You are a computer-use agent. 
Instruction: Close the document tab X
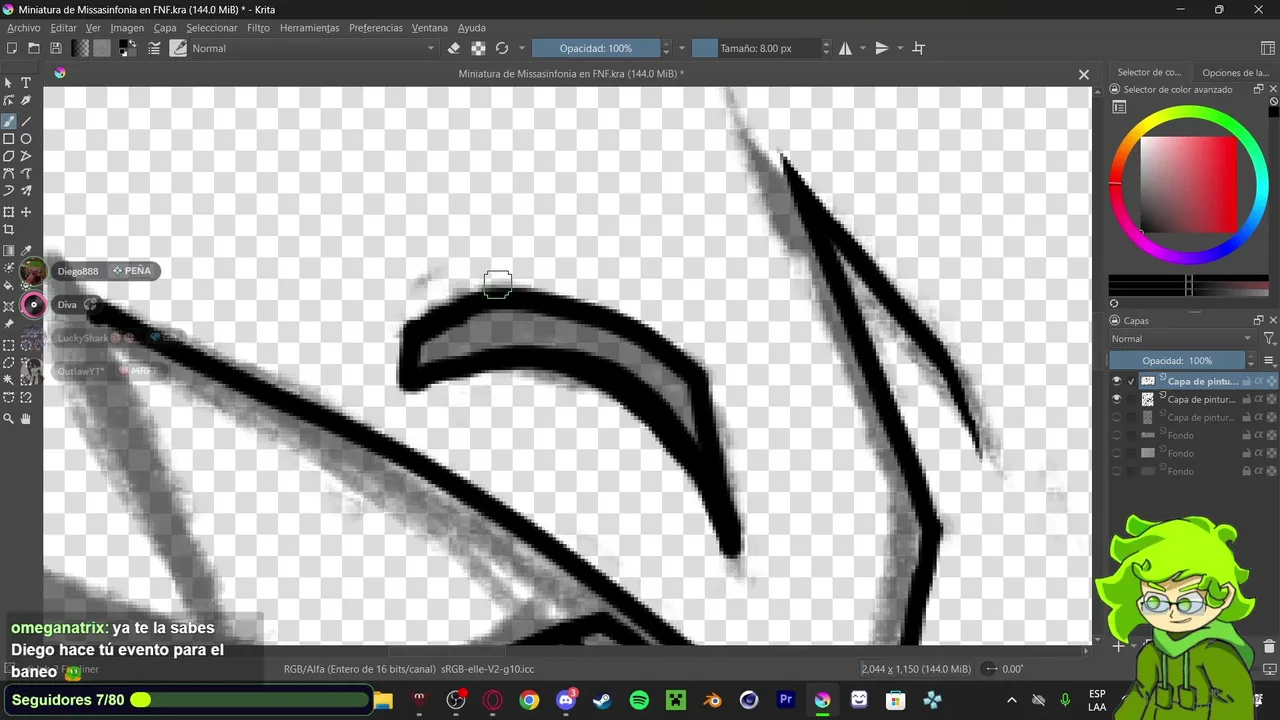[1083, 74]
